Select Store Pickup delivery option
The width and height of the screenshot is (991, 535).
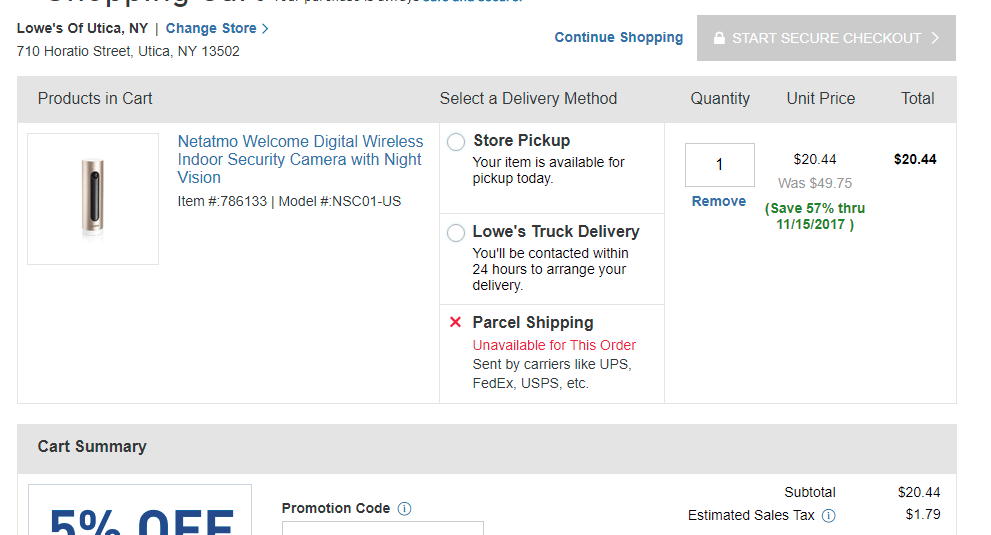[x=456, y=142]
